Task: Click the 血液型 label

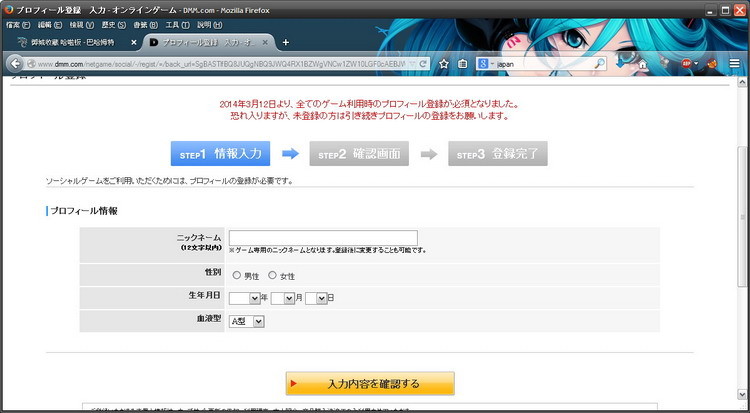Action: (209, 318)
